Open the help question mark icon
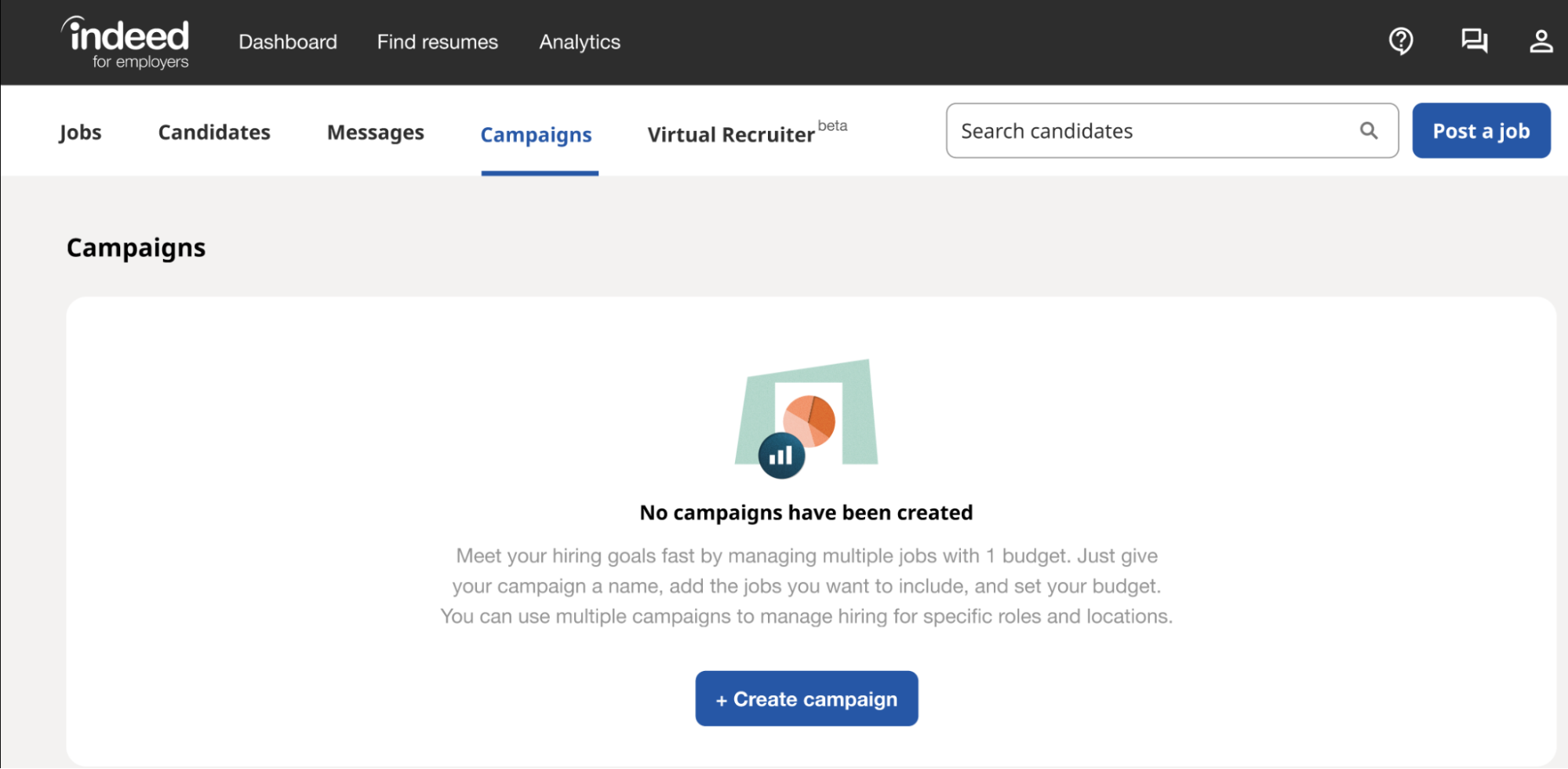 pos(1400,41)
